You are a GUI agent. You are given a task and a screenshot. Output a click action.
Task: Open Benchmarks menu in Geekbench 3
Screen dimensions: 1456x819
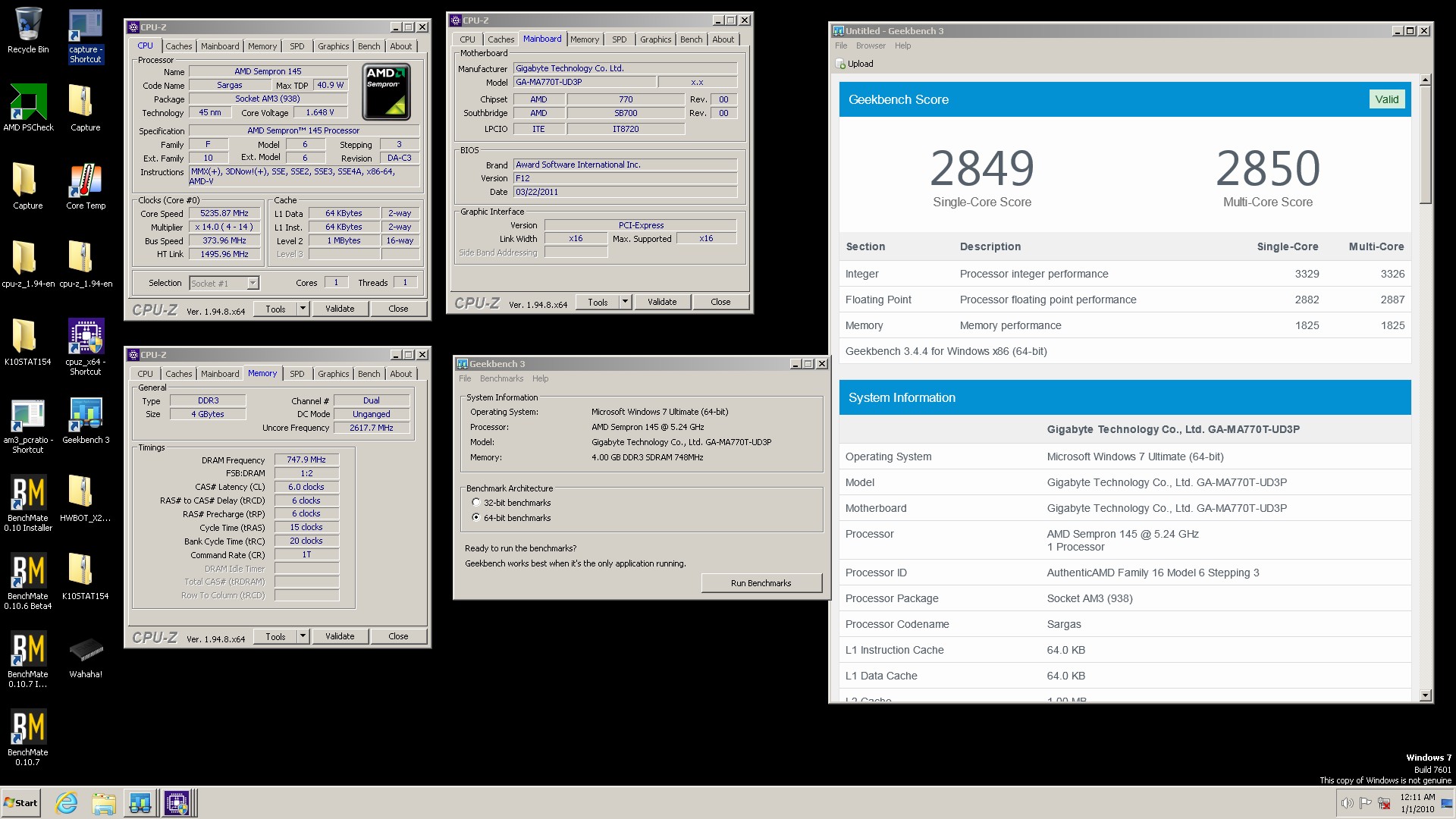(501, 378)
